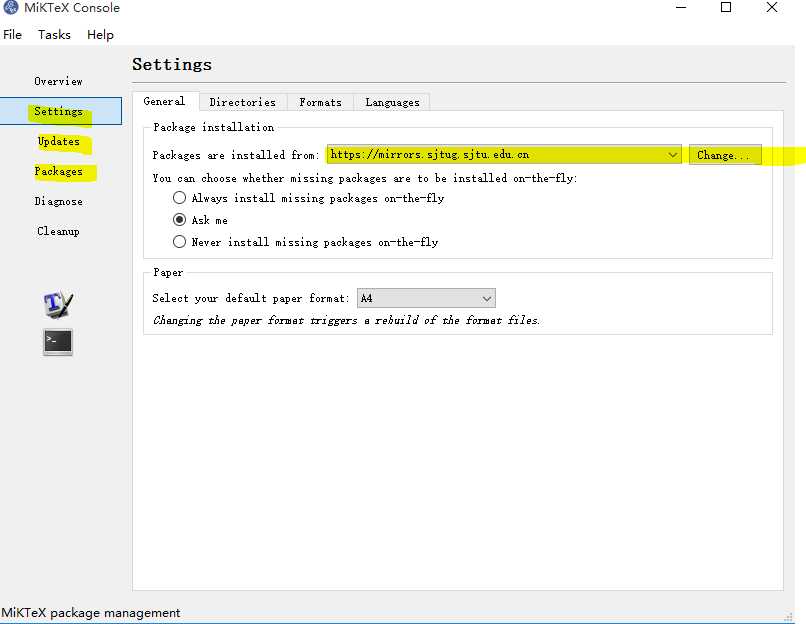Open the Cleanup page
This screenshot has height=624, width=806.
click(58, 231)
